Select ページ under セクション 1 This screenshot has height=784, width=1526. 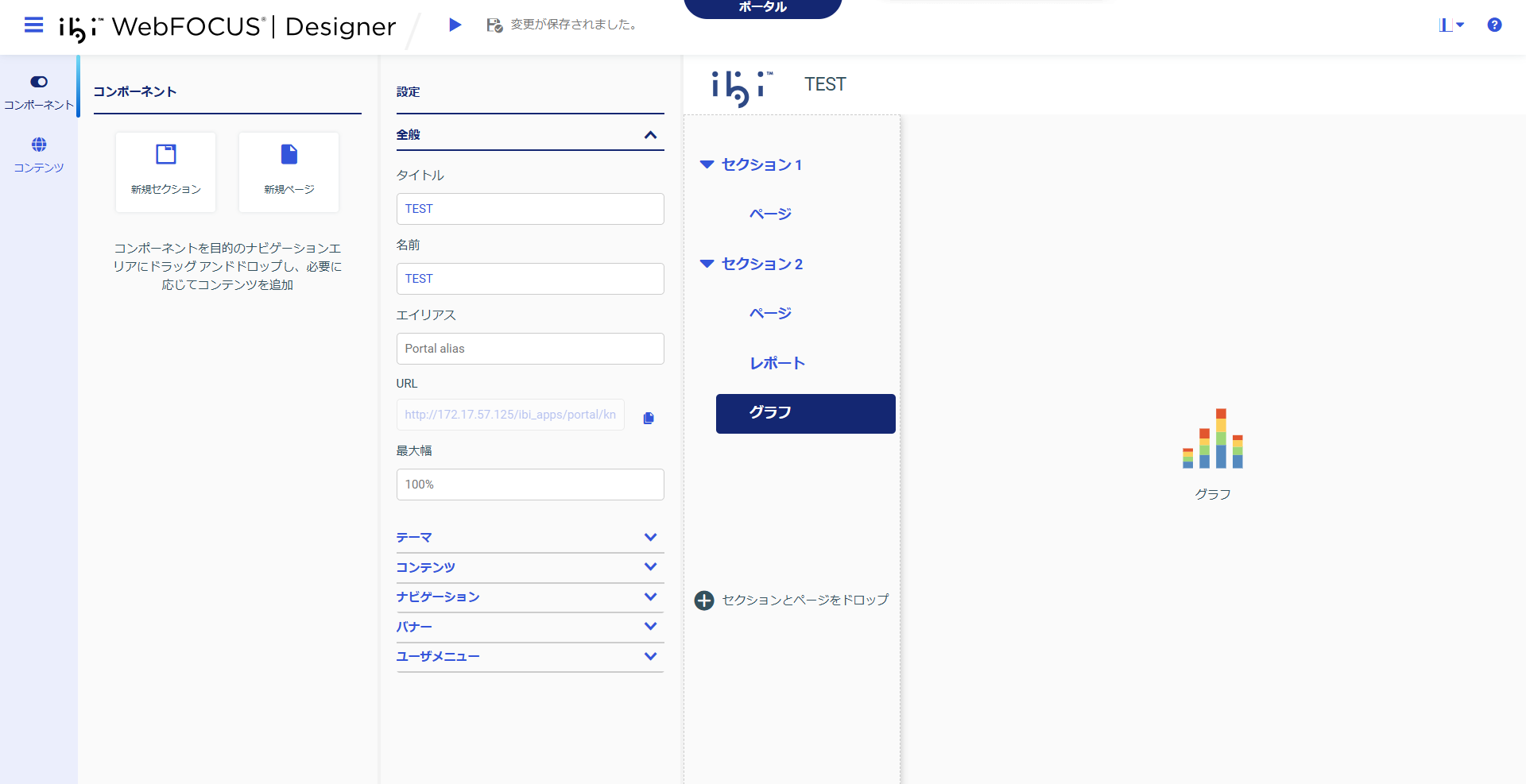pyautogui.click(x=769, y=213)
